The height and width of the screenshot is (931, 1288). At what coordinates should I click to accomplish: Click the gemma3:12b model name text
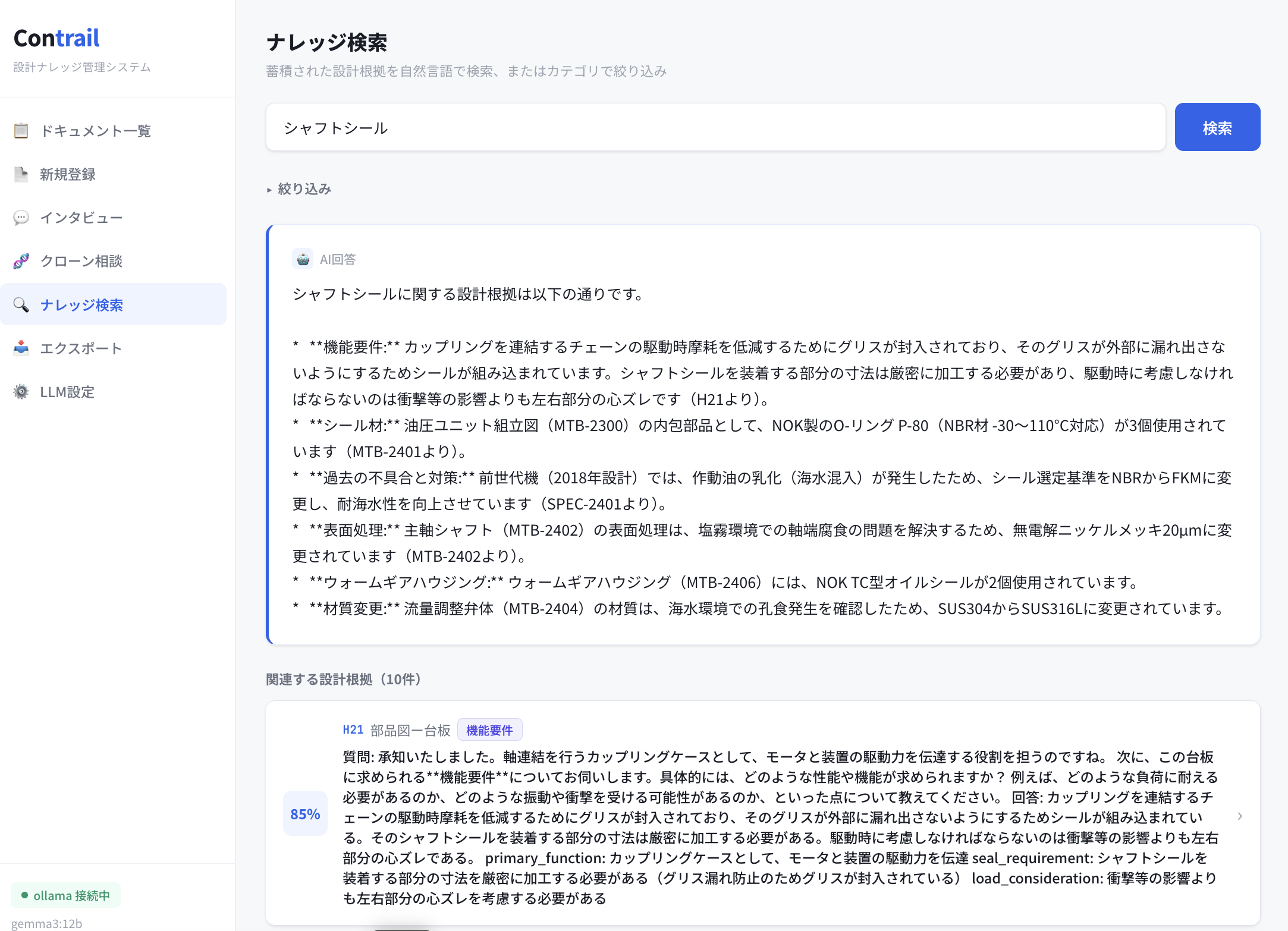point(46,923)
